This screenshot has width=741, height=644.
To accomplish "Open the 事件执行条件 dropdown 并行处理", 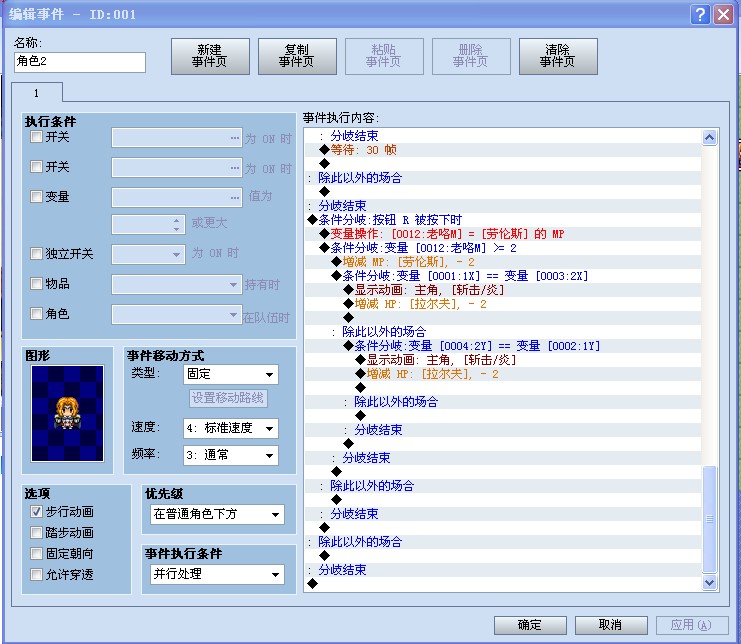I will tap(217, 575).
